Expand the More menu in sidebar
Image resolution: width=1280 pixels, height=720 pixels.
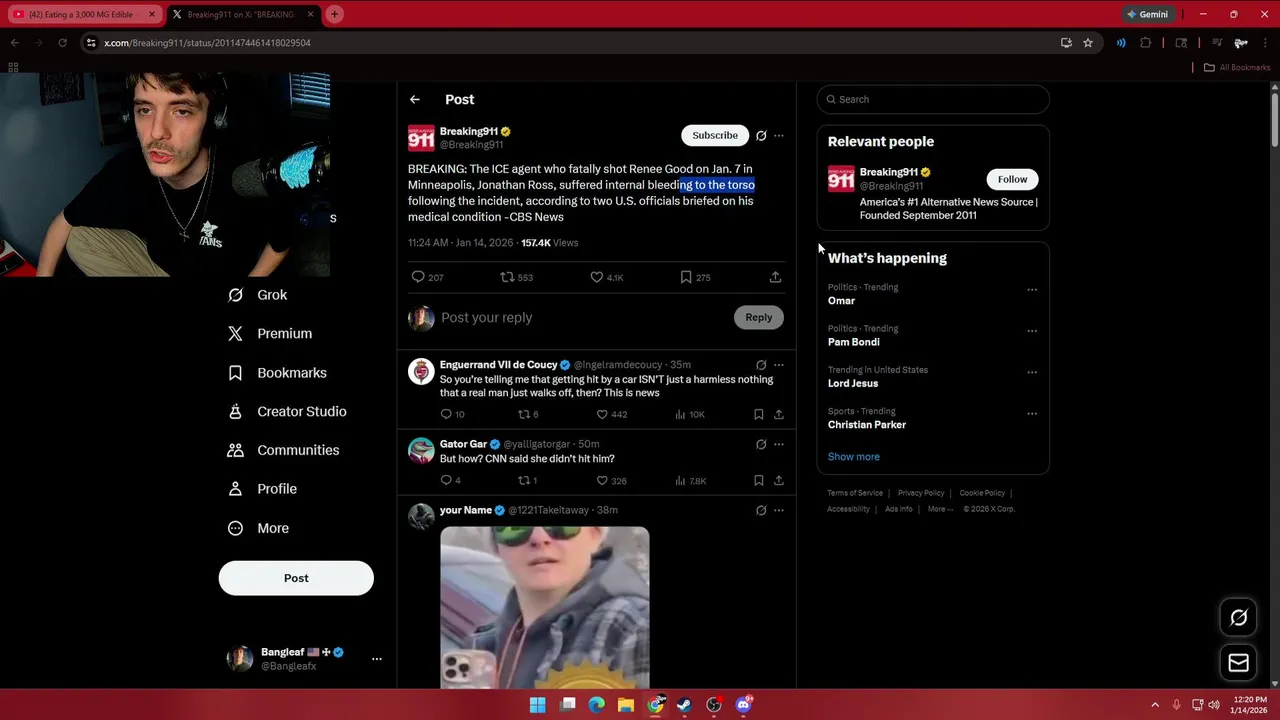point(259,528)
